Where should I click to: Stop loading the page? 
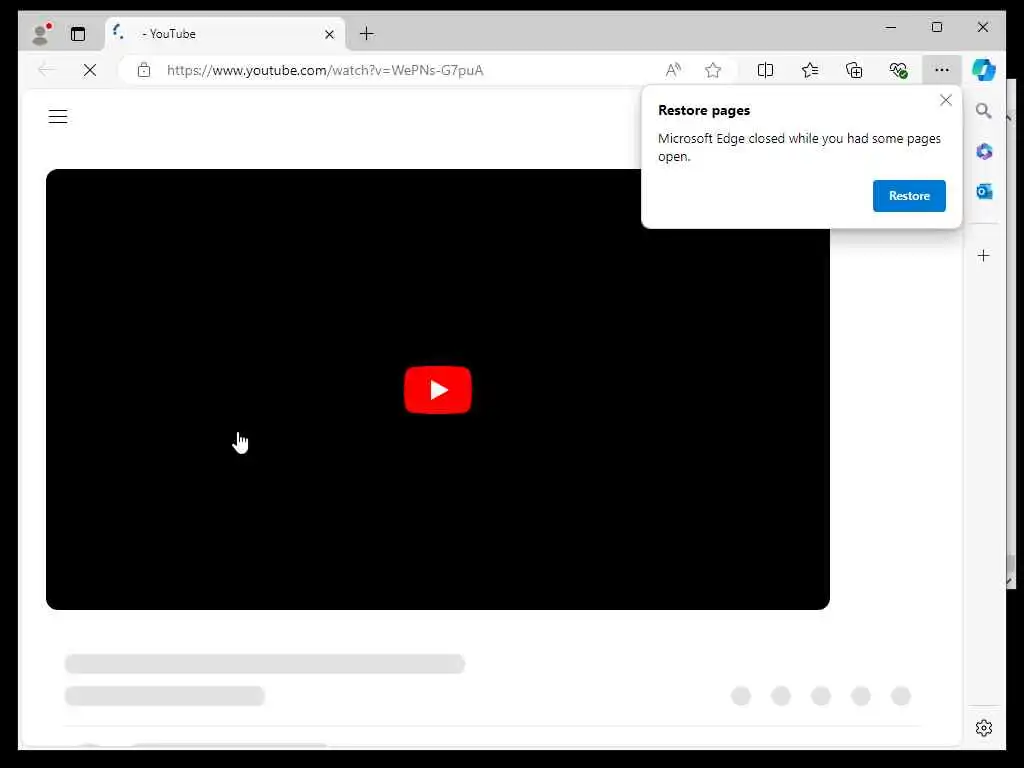click(90, 70)
